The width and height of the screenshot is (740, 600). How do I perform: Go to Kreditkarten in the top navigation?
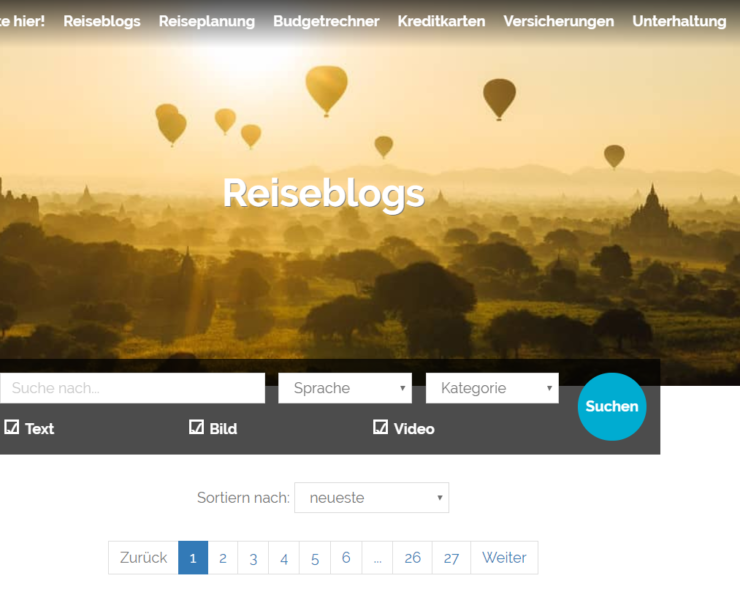[x=441, y=21]
